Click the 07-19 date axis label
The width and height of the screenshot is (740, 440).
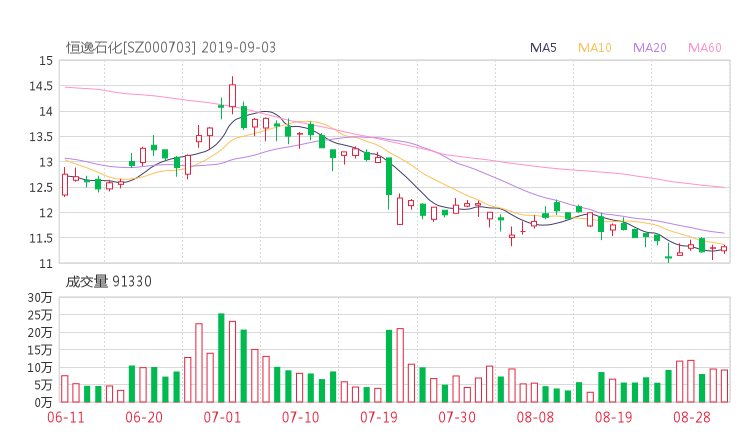[379, 417]
